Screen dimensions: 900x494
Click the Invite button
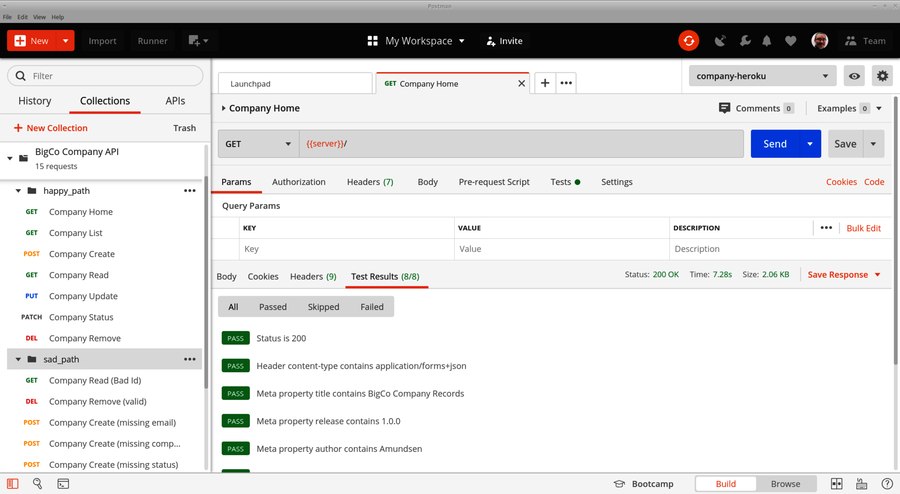(x=505, y=41)
